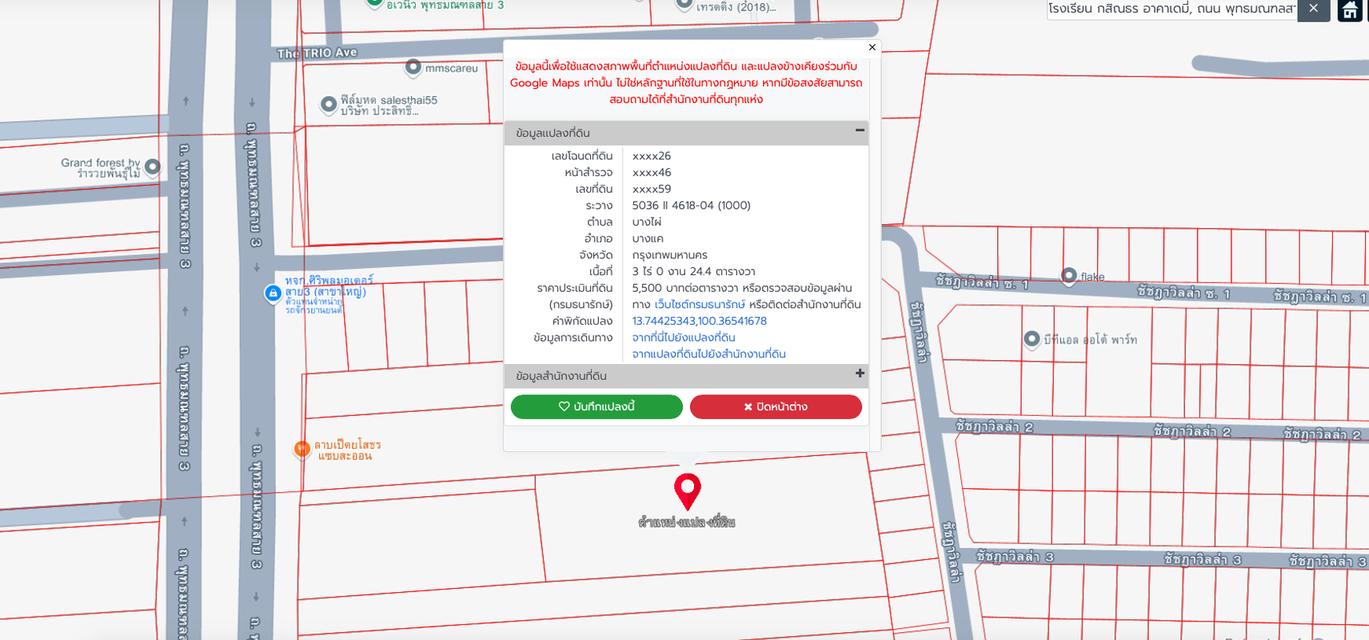This screenshot has height=640, width=1369.
Task: Expand the ข้อมูลสำนักงานที่ดิน section
Action: tap(859, 374)
